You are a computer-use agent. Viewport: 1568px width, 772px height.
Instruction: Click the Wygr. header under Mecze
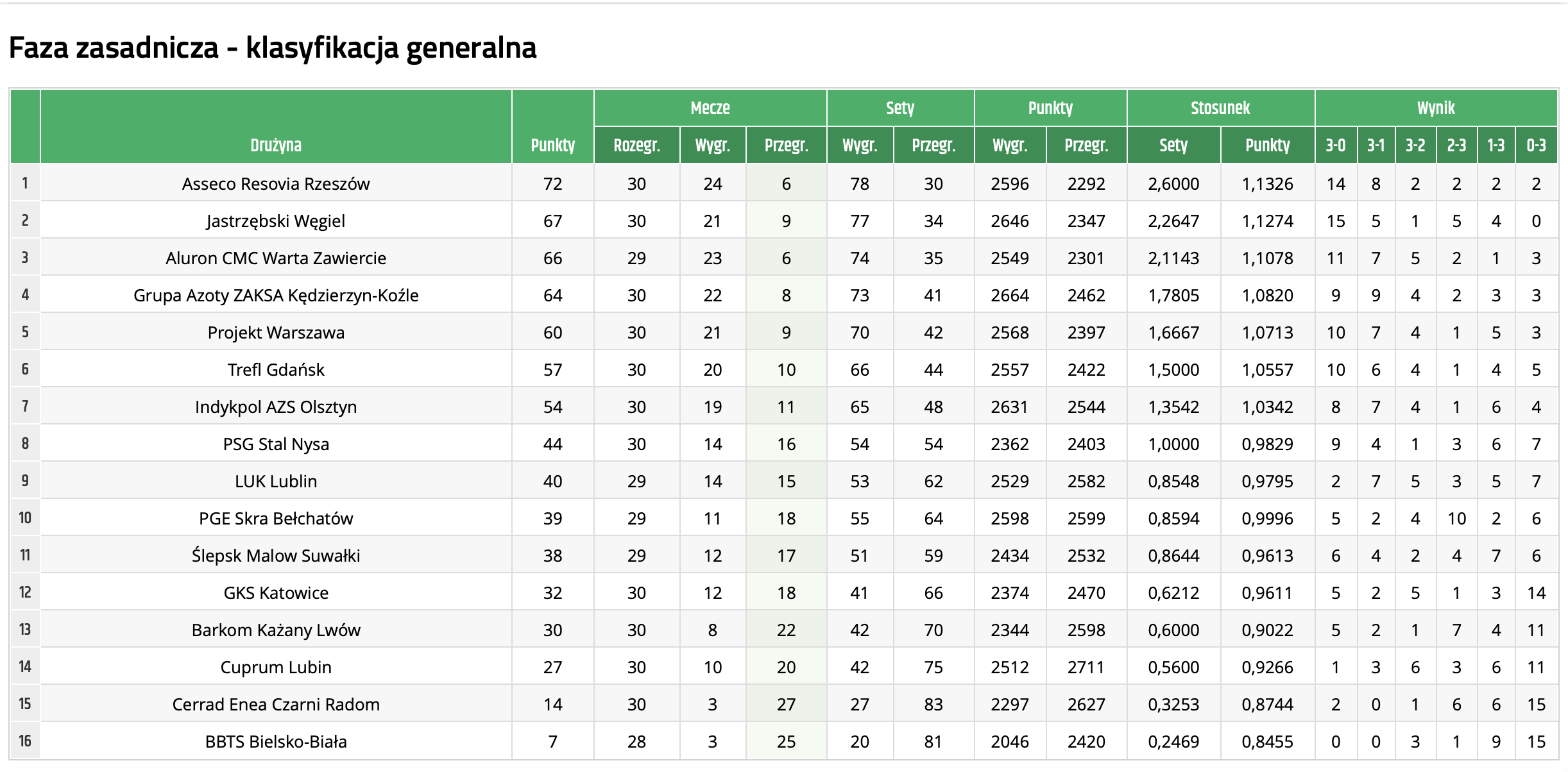(x=712, y=146)
